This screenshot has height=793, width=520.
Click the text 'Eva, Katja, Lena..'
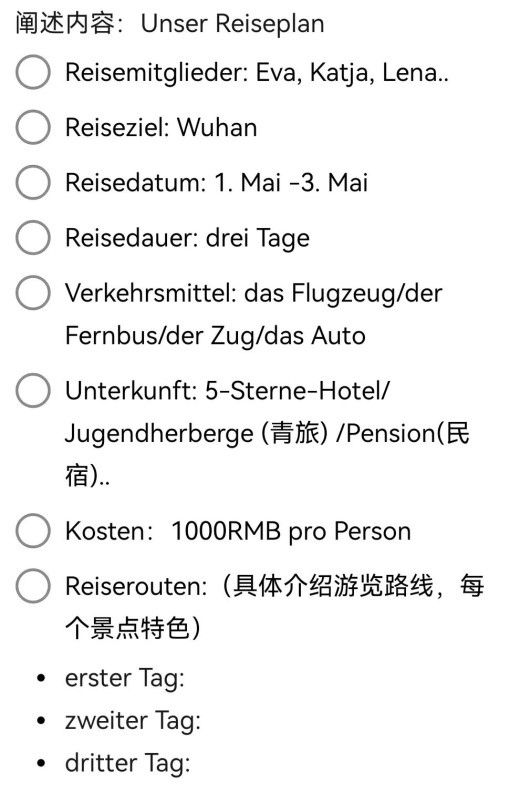click(x=352, y=73)
